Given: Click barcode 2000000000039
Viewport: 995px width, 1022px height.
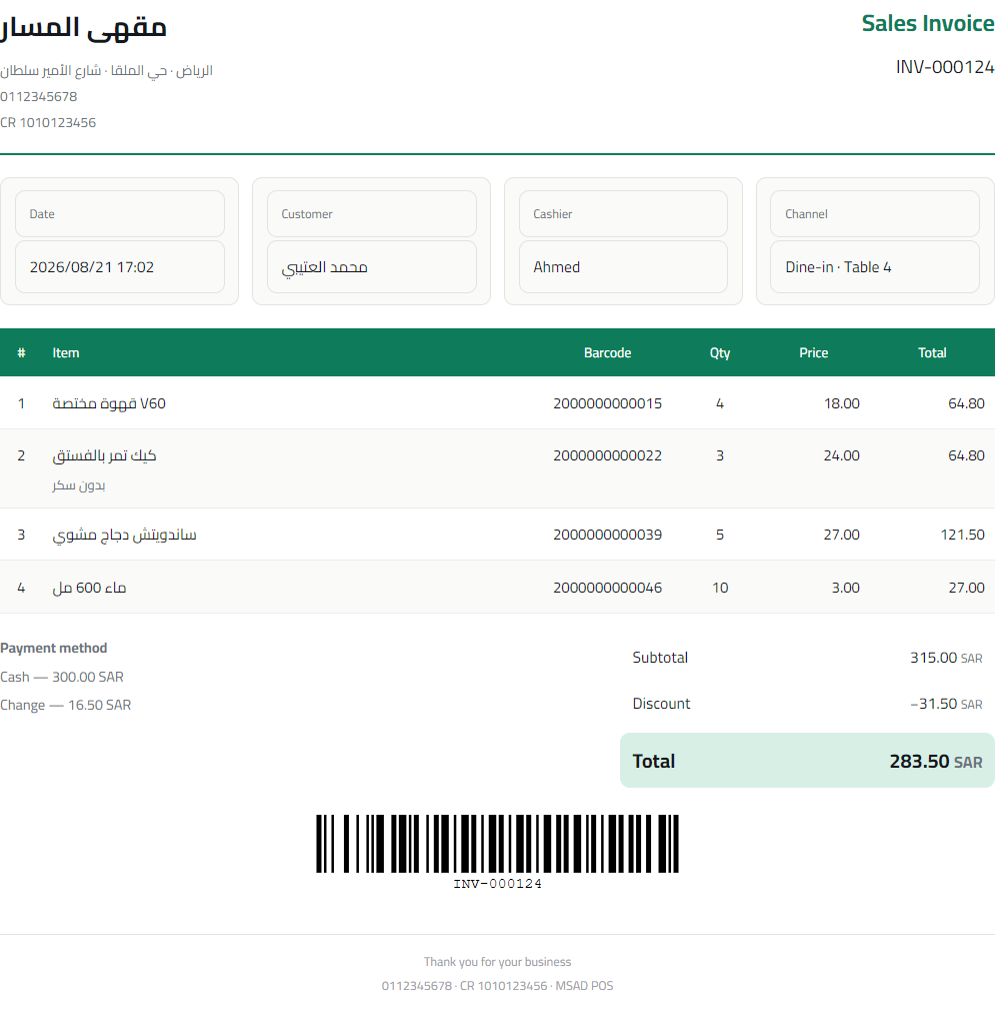Looking at the screenshot, I should tap(607, 535).
